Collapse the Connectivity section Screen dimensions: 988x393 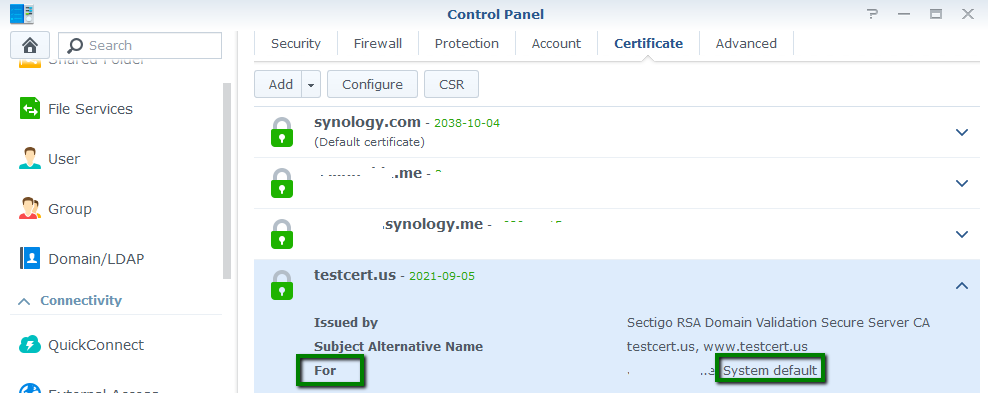coord(25,301)
